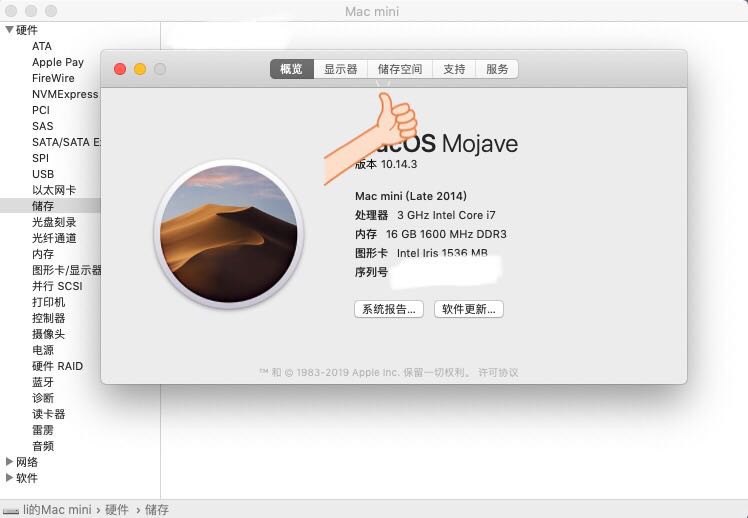Open the 显示器 tab

click(341, 69)
